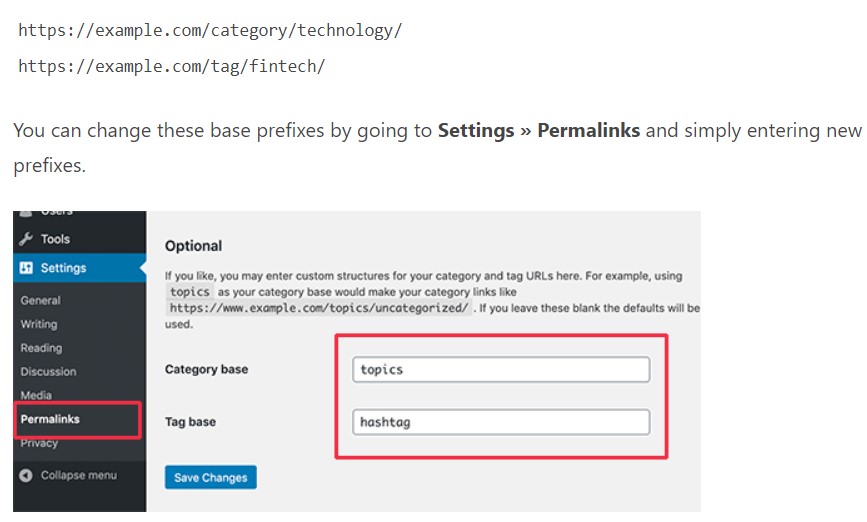The height and width of the screenshot is (522, 867).
Task: Go to General settings submenu
Action: [x=40, y=300]
